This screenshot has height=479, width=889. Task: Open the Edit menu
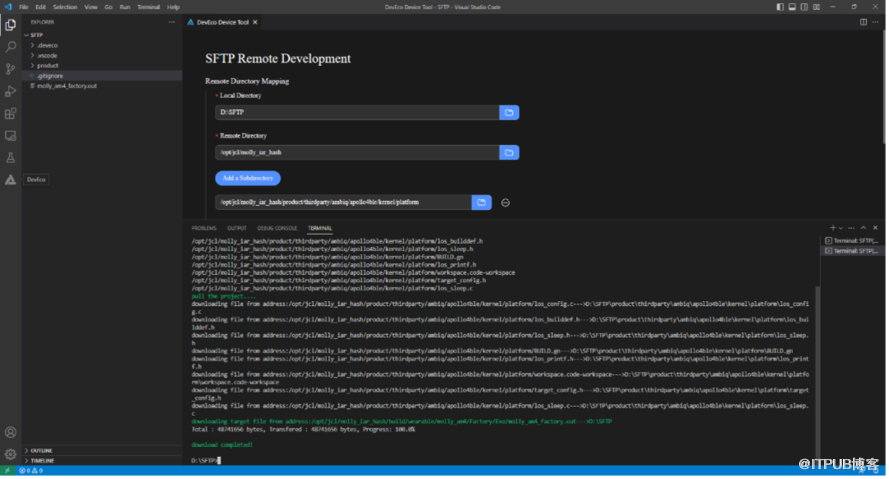tap(41, 7)
